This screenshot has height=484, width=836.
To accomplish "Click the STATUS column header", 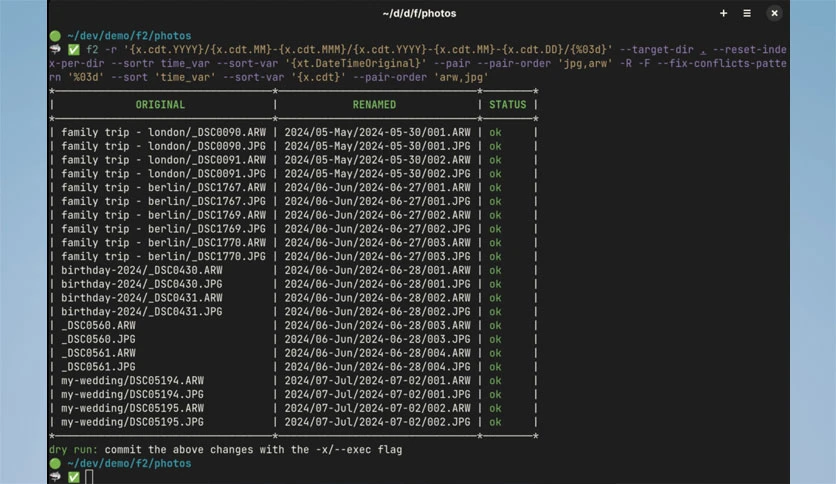I will click(508, 104).
